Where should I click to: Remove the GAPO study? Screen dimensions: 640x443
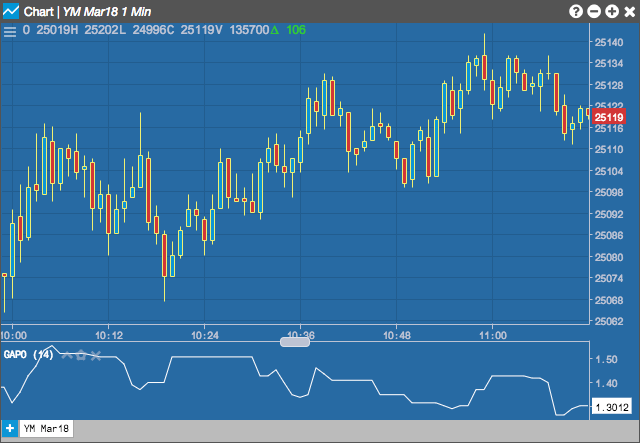[96, 356]
